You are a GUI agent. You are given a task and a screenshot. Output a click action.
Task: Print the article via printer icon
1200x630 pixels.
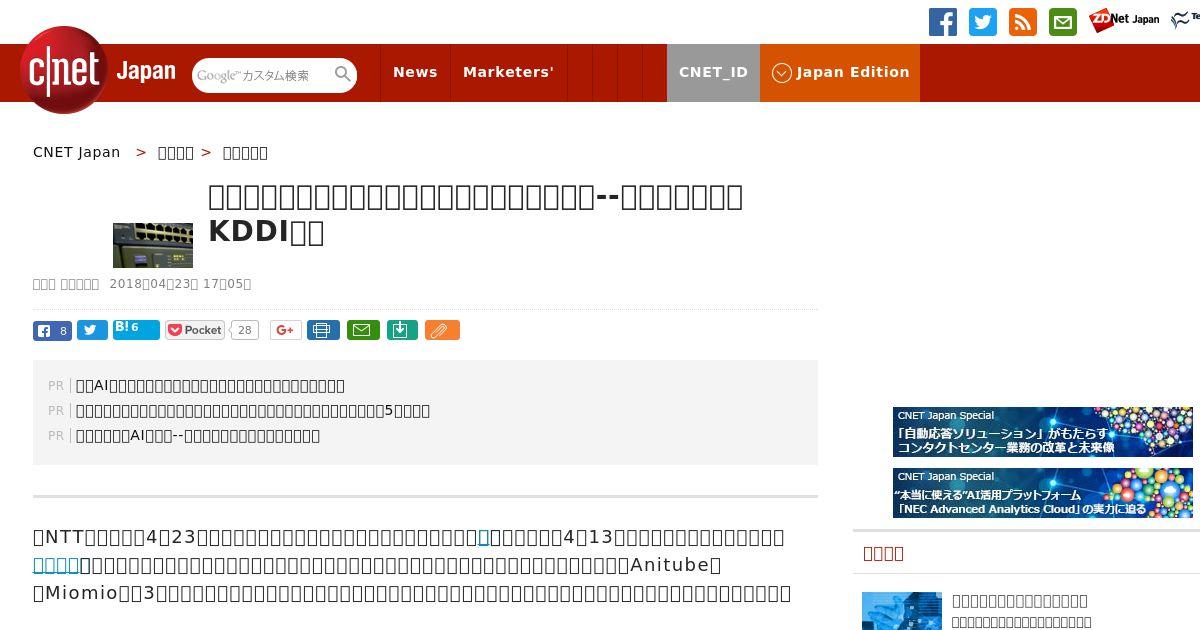pyautogui.click(x=323, y=330)
